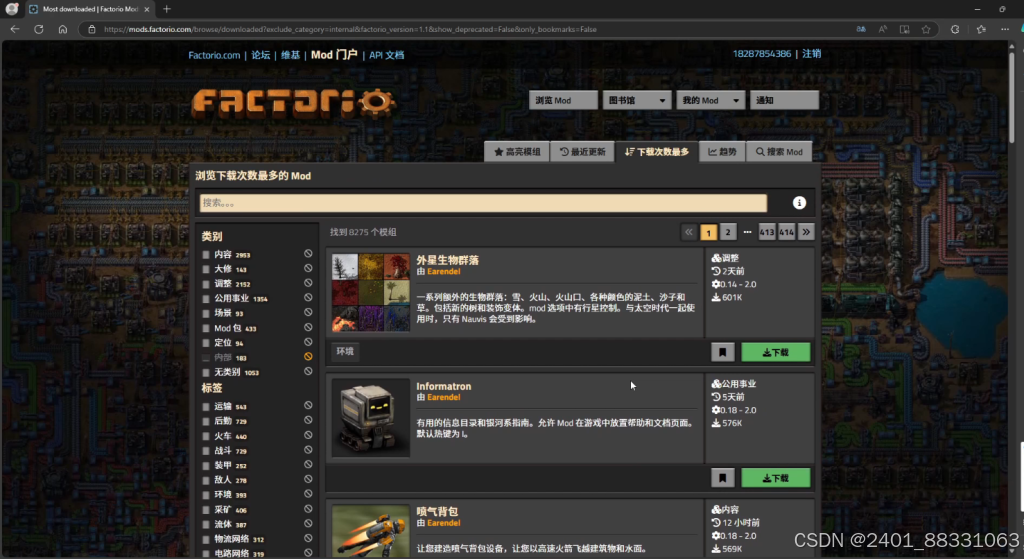1024x559 pixels.
Task: Check the Mod 包 category checkbox
Action: [x=206, y=328]
